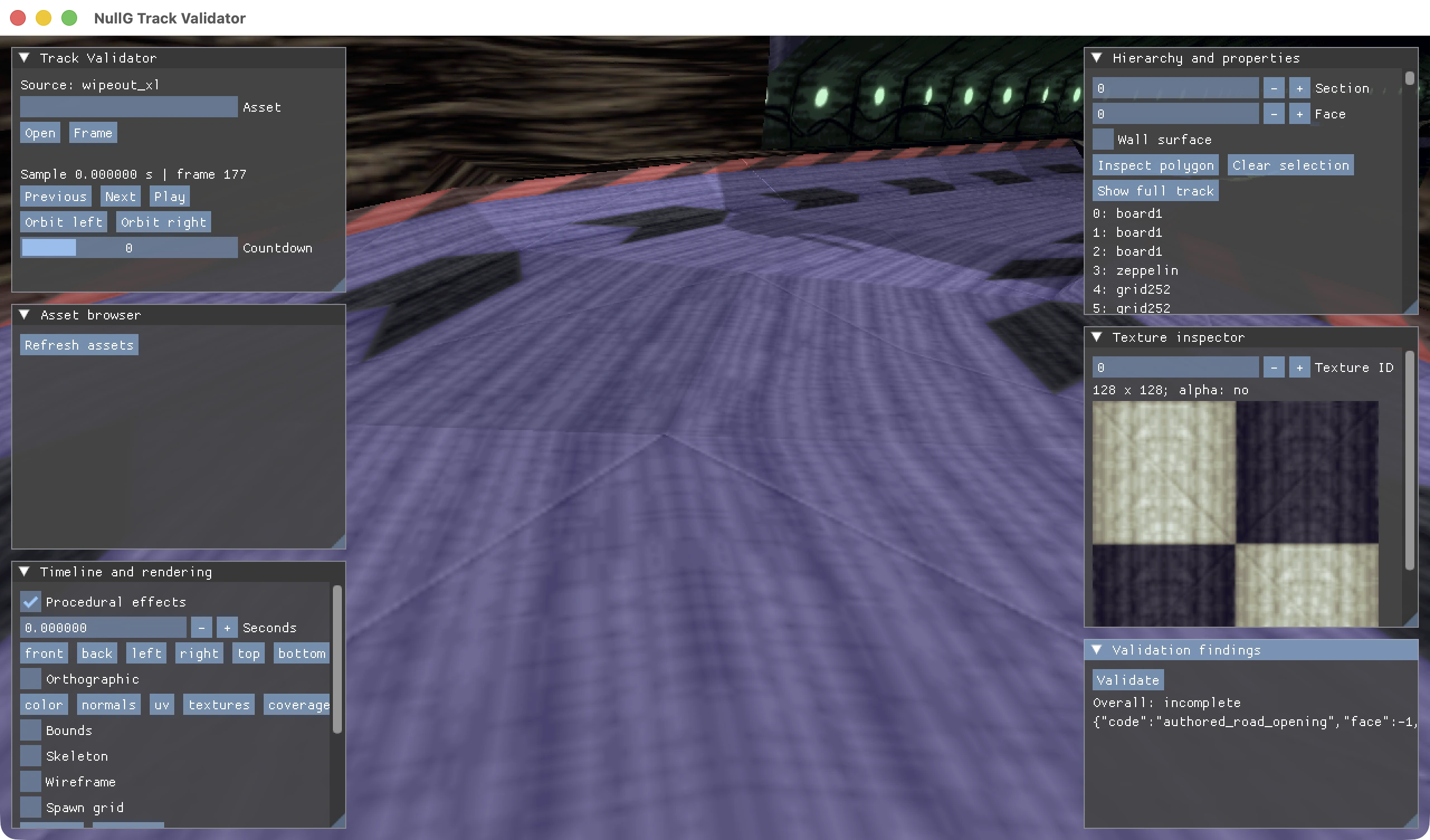Decrease the Texture ID
Screen dimensions: 1430x840
pyautogui.click(x=1274, y=367)
